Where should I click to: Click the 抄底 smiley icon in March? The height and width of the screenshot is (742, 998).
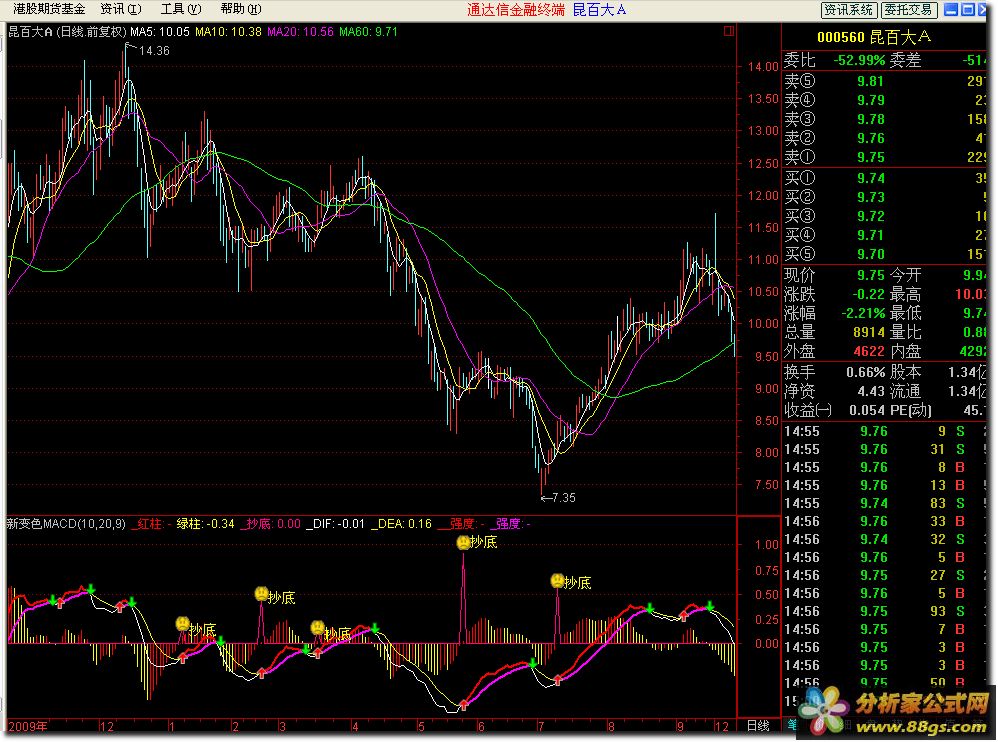(317, 627)
